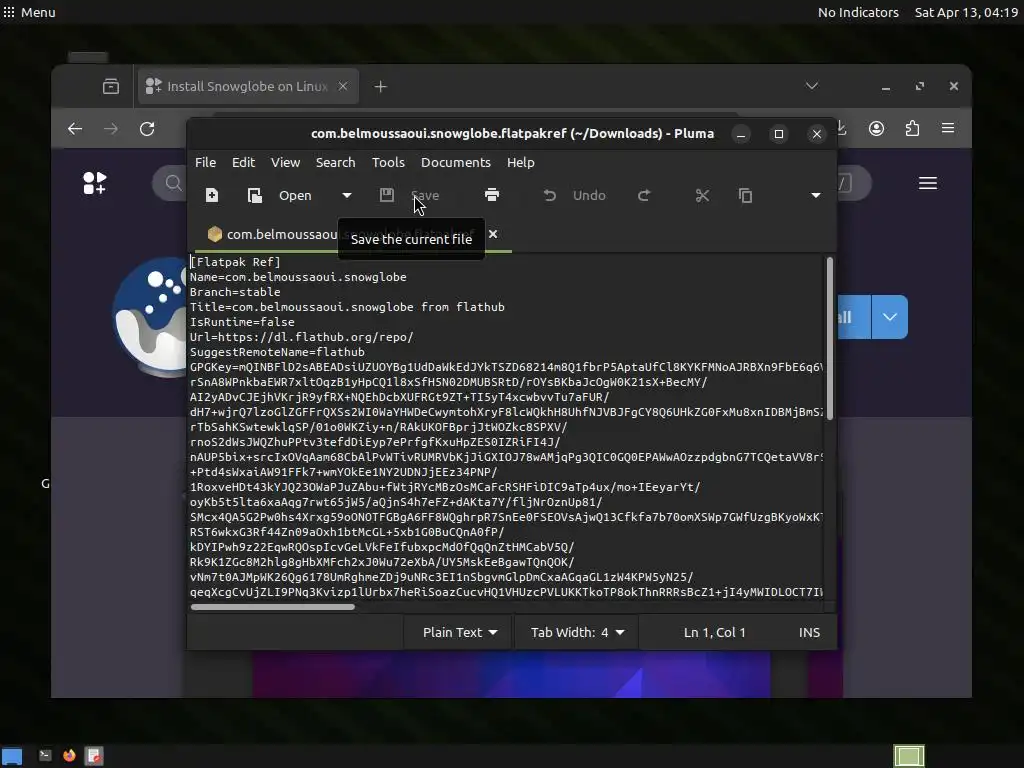Click the blue Install button on Flathub
The image size is (1024, 768).
(x=854, y=317)
